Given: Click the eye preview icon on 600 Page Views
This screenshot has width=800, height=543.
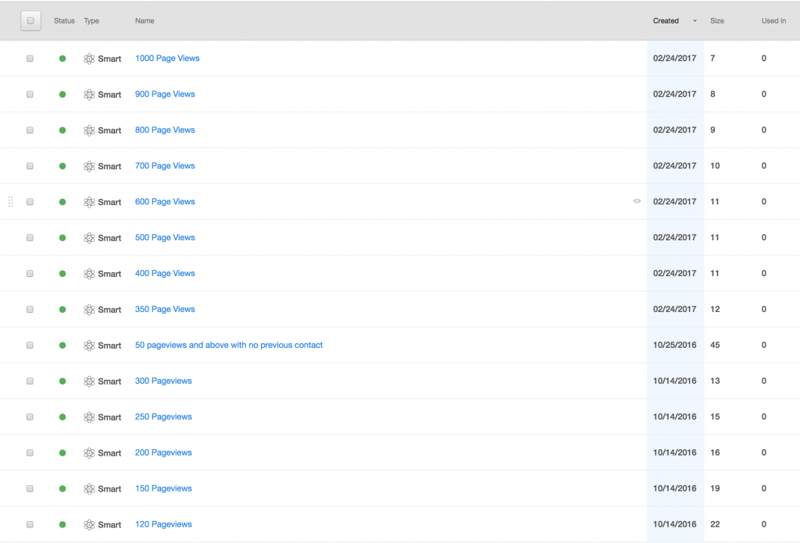Looking at the screenshot, I should (x=637, y=201).
